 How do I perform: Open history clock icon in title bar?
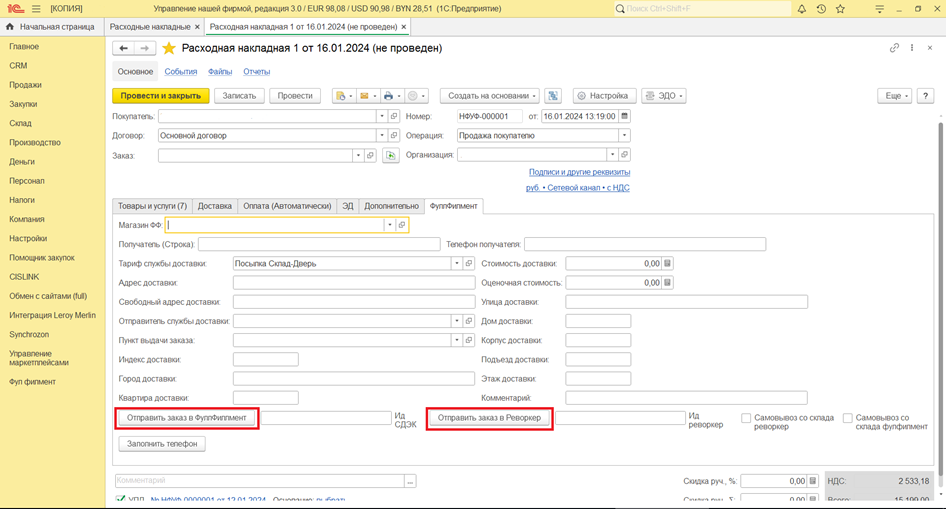tap(821, 9)
